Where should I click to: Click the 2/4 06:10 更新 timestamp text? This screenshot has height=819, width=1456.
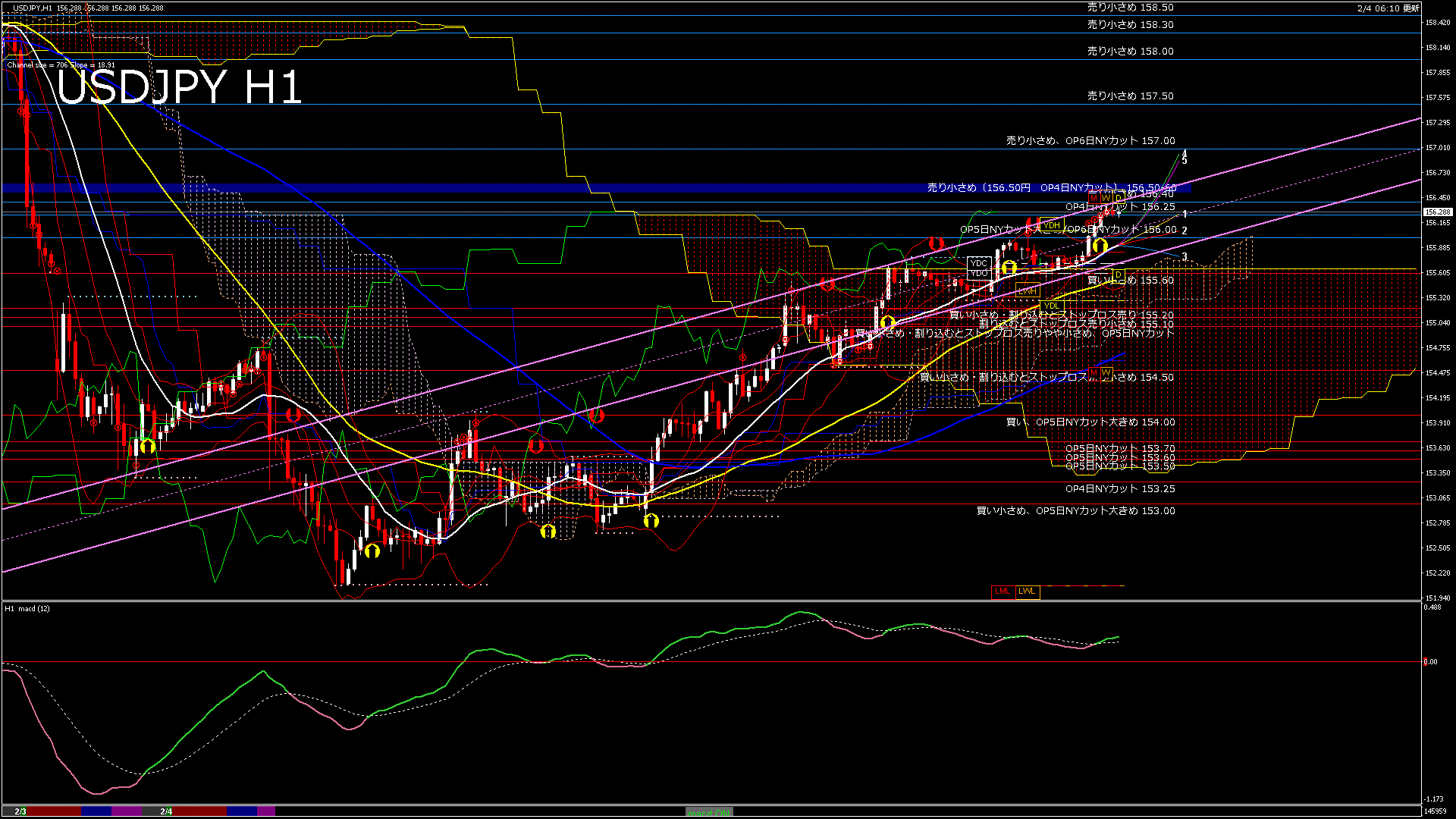click(x=1388, y=8)
